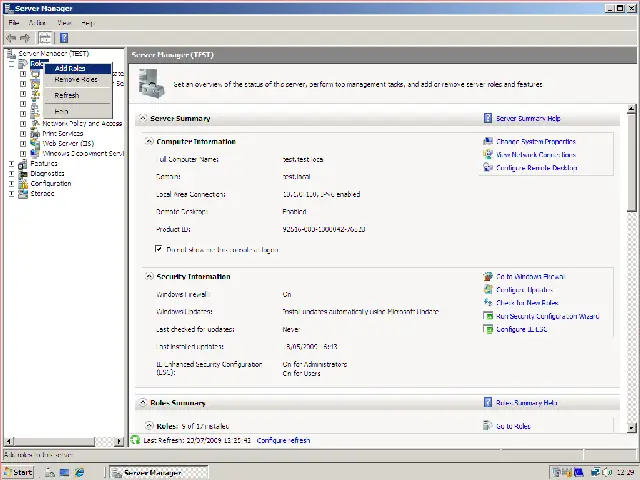Expand the Features tree node
The width and height of the screenshot is (640, 480).
[11, 164]
